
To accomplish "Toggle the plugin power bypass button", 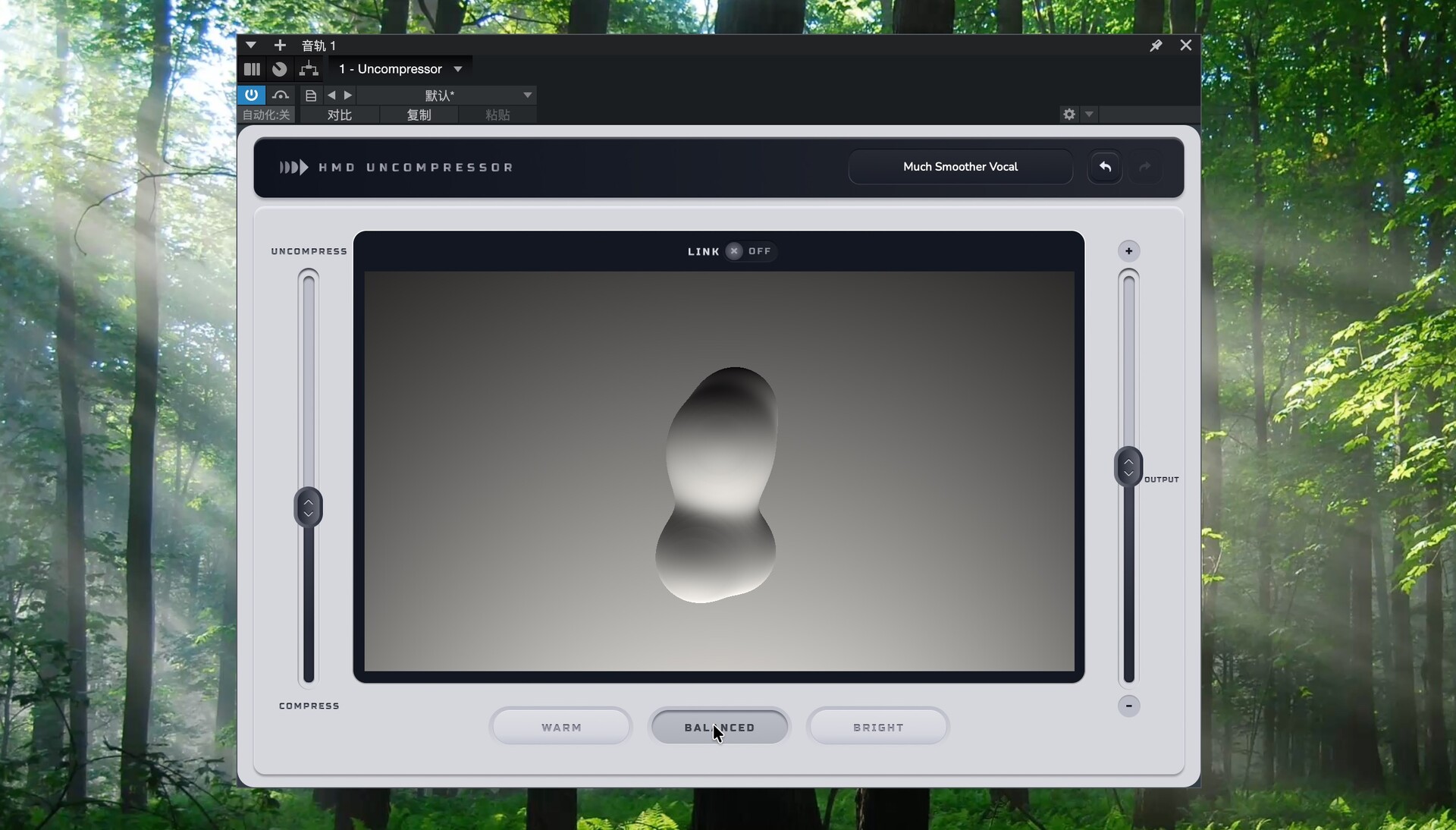I will tap(251, 95).
